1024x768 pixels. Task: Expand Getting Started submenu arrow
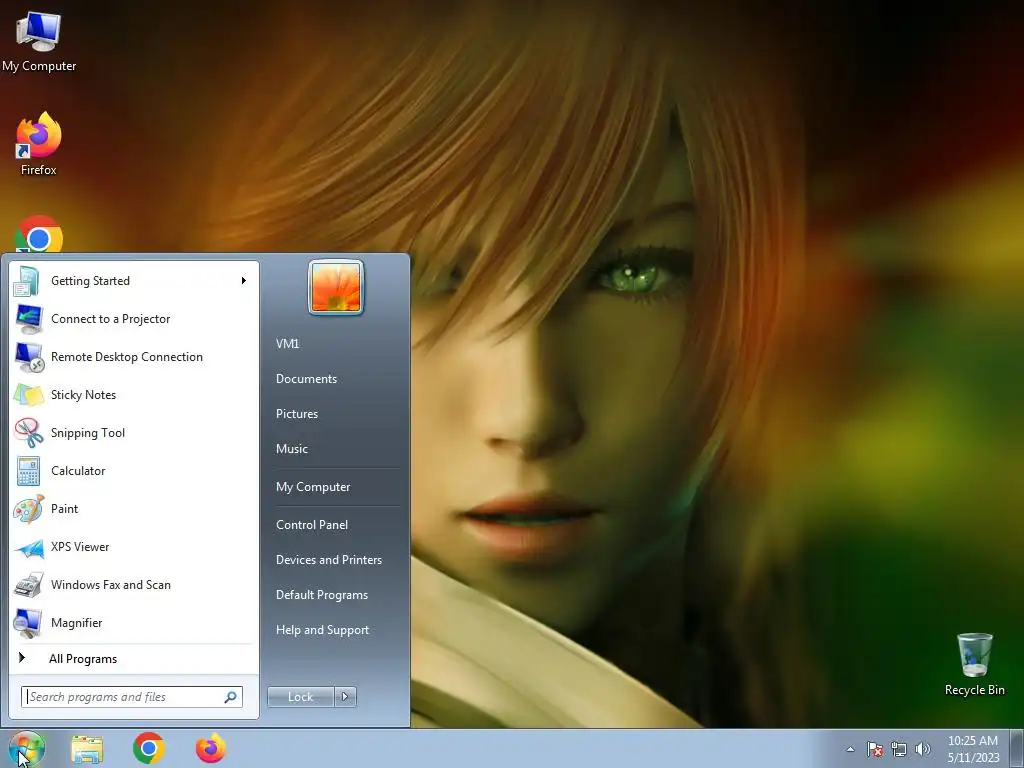coord(244,281)
